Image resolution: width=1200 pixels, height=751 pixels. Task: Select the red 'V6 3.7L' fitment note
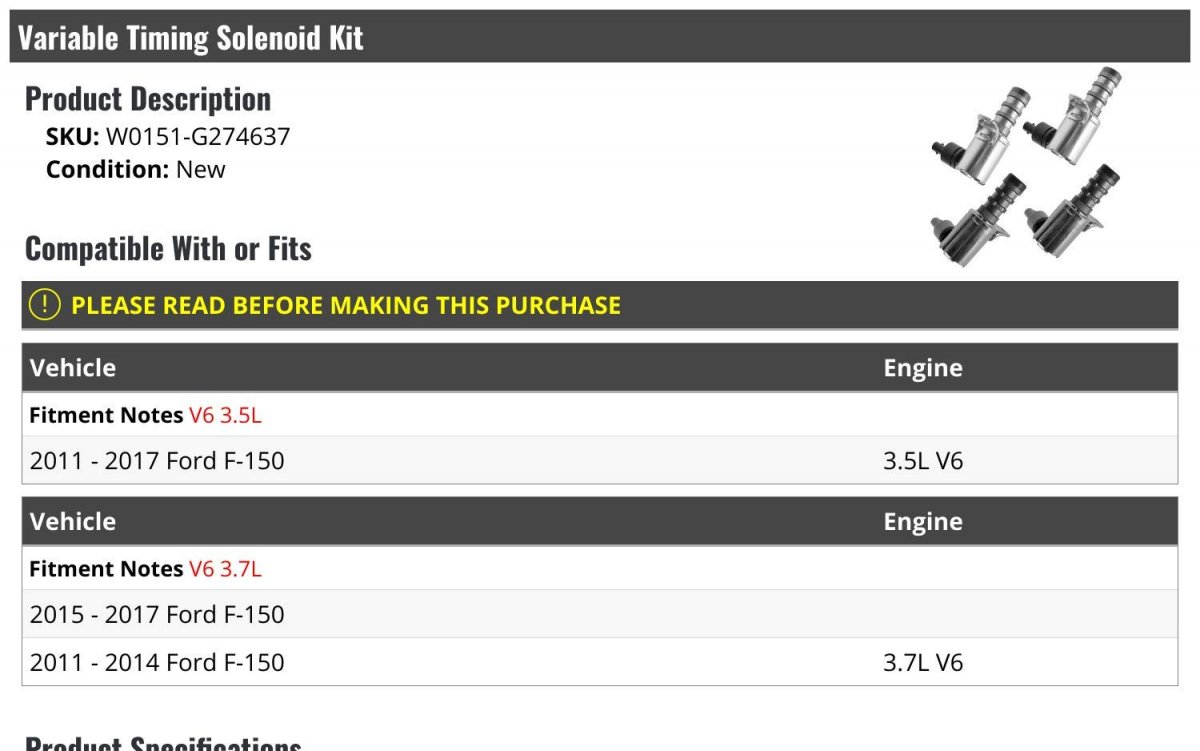tap(225, 569)
